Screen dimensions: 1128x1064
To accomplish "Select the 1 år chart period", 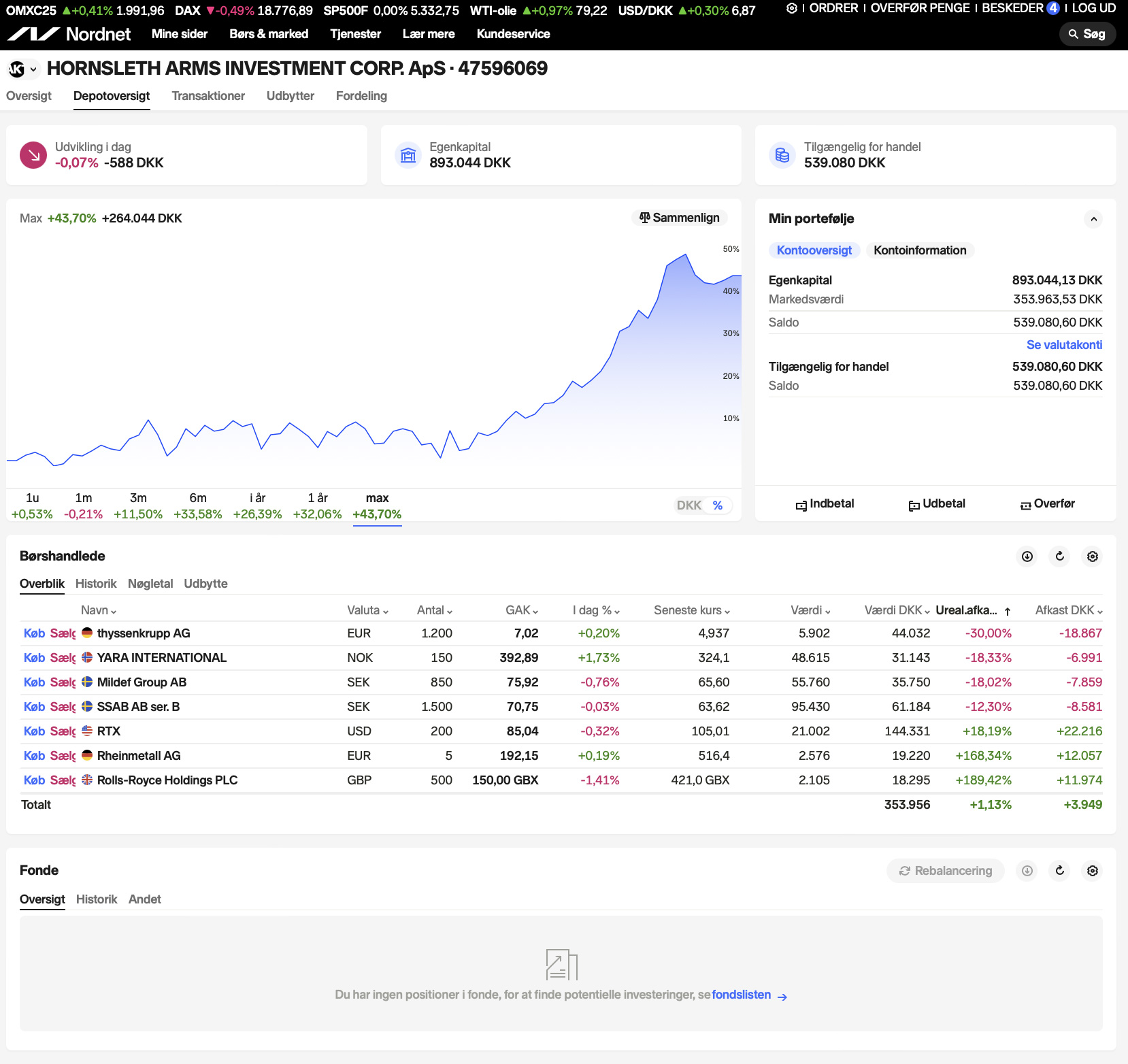I will tap(317, 506).
